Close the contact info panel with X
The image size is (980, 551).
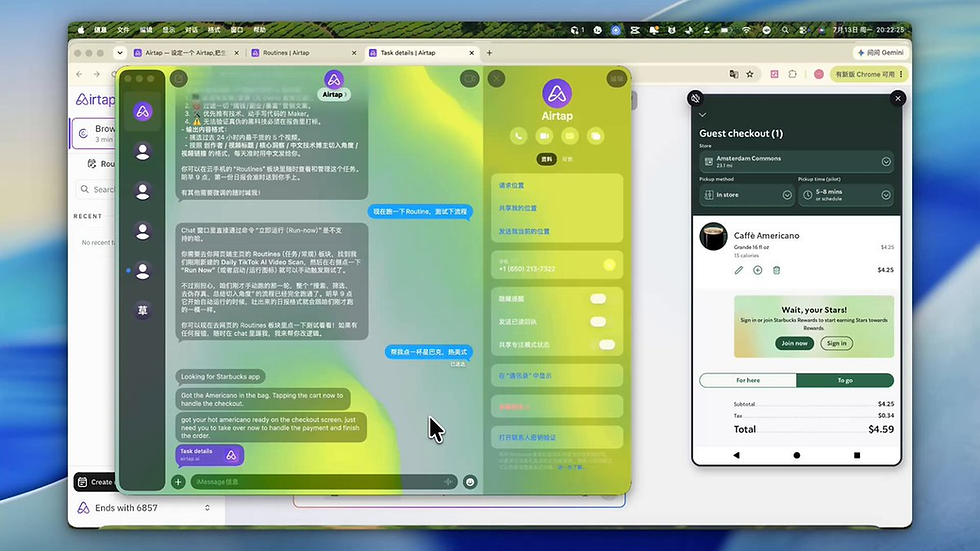click(x=496, y=79)
